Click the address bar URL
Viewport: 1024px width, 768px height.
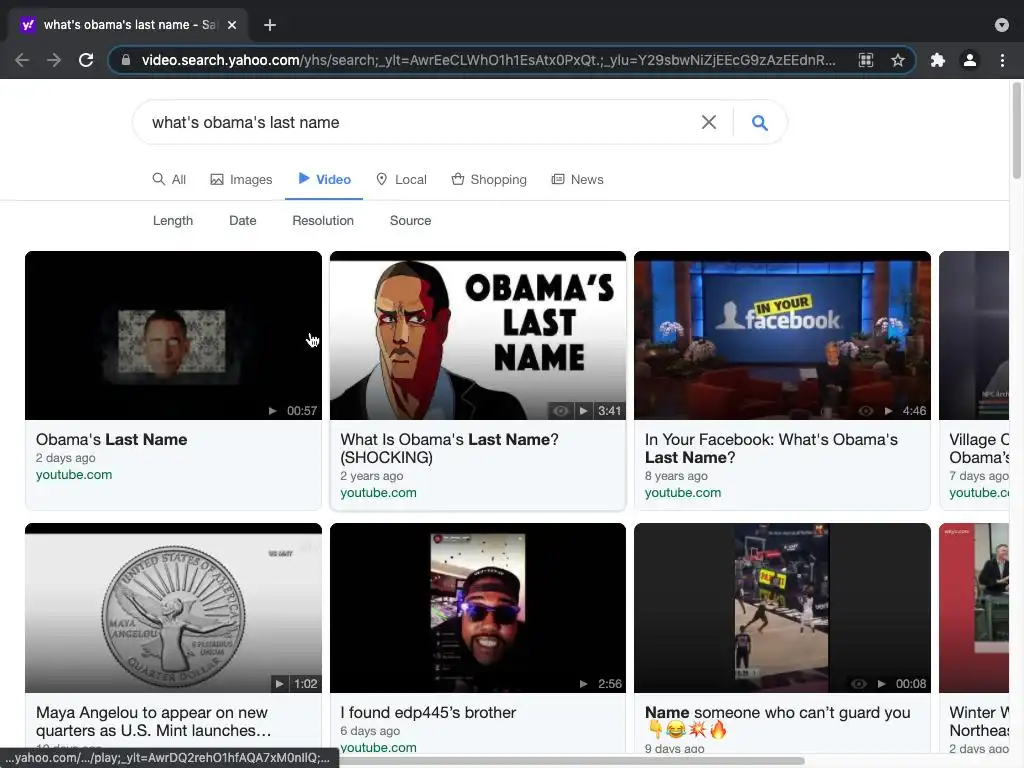coord(488,60)
